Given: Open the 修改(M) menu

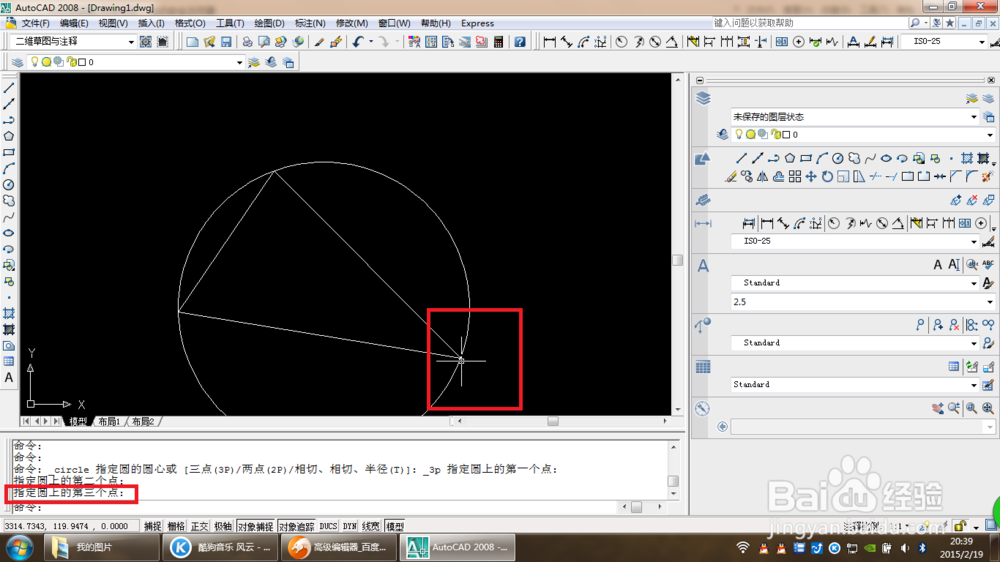Looking at the screenshot, I should [351, 23].
